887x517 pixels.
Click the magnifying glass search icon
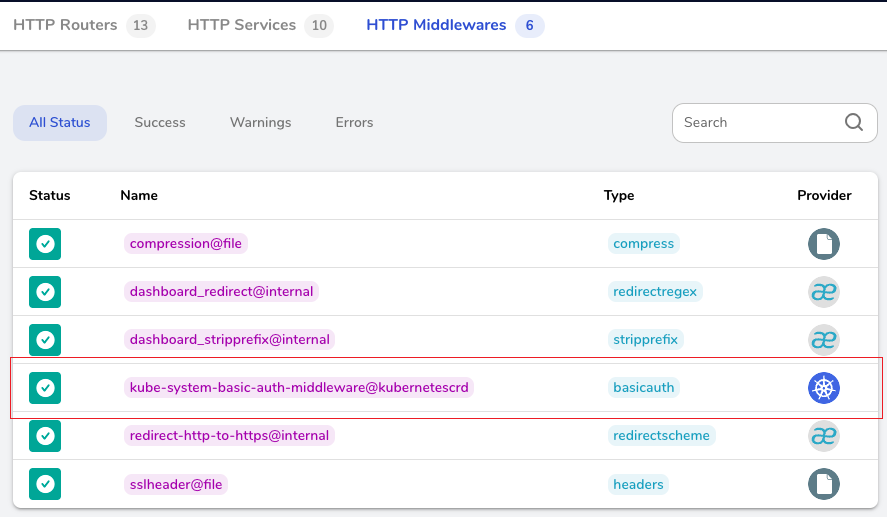(853, 123)
